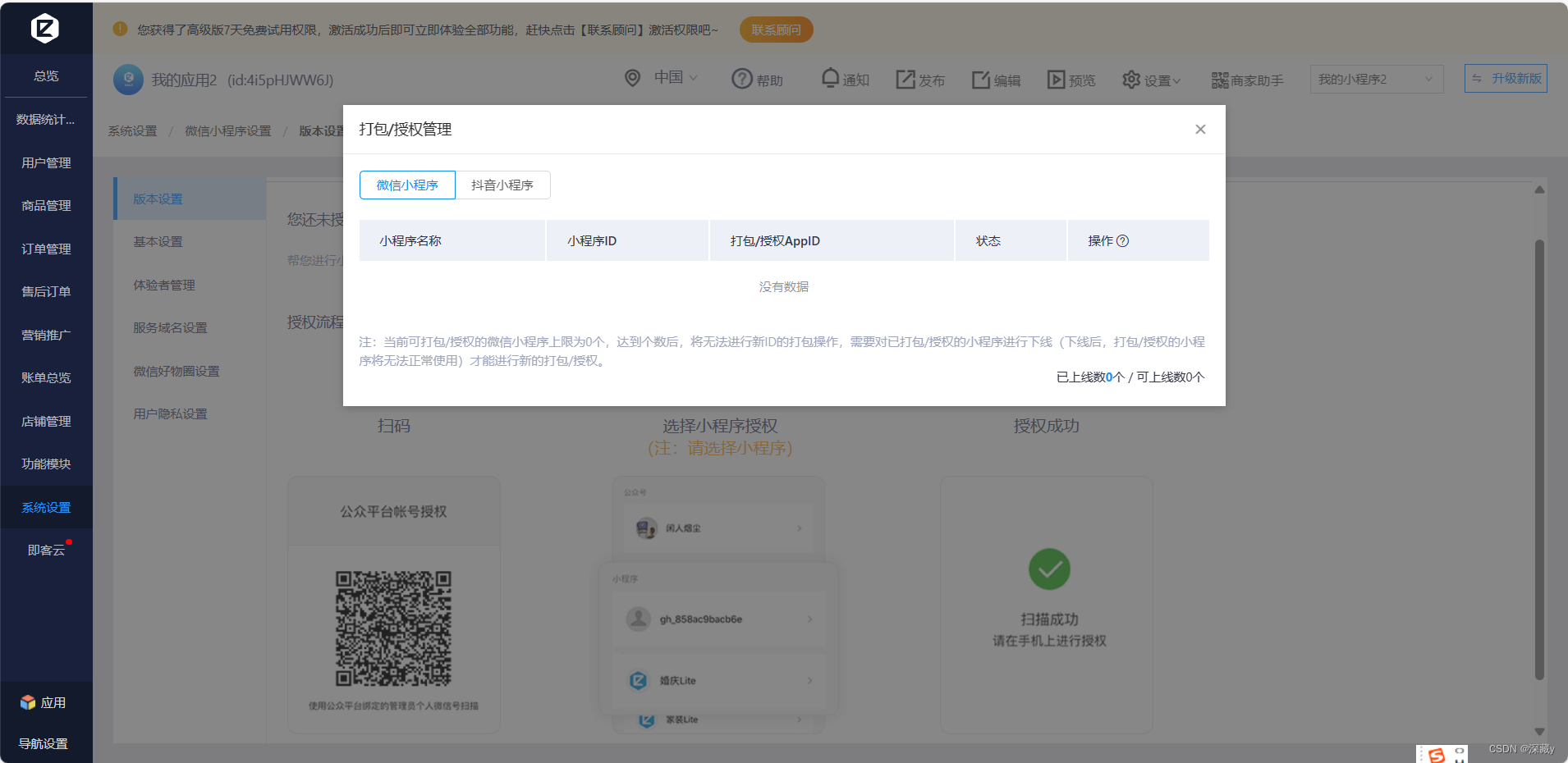Screen dimensions: 1568x763
Task: Select 系统设置 in sidebar
Action: (x=46, y=507)
